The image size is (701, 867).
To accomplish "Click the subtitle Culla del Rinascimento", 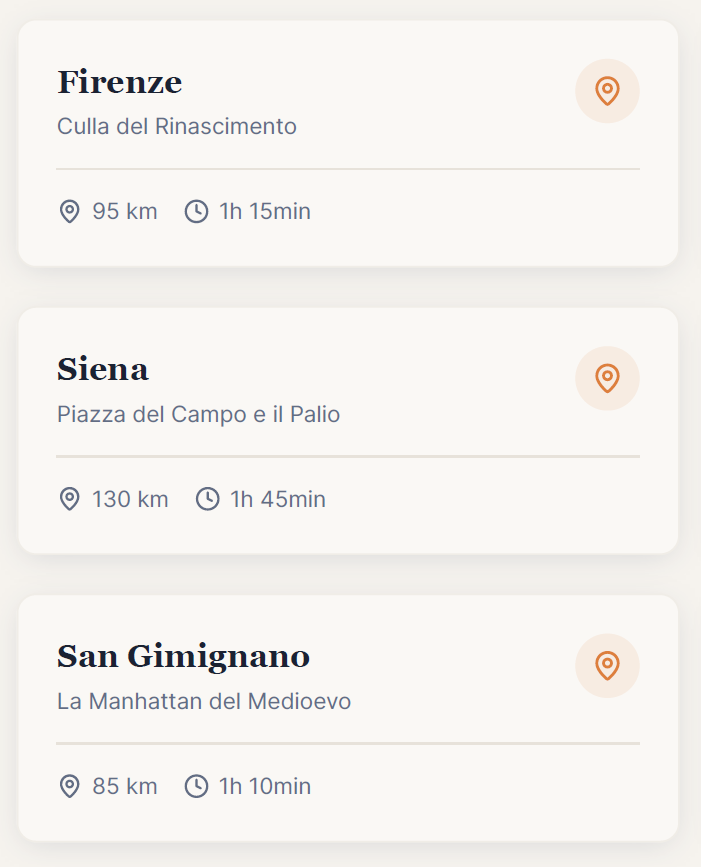I will coord(177,127).
